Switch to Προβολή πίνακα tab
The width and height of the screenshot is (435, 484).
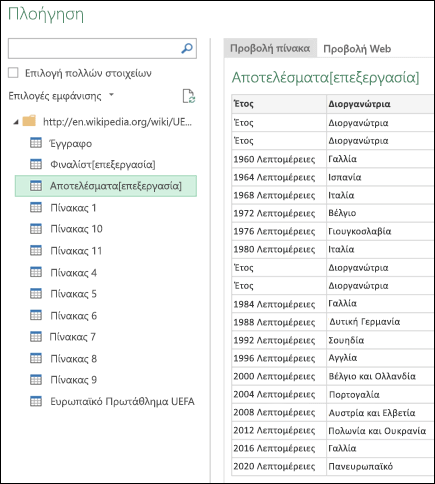pyautogui.click(x=270, y=48)
